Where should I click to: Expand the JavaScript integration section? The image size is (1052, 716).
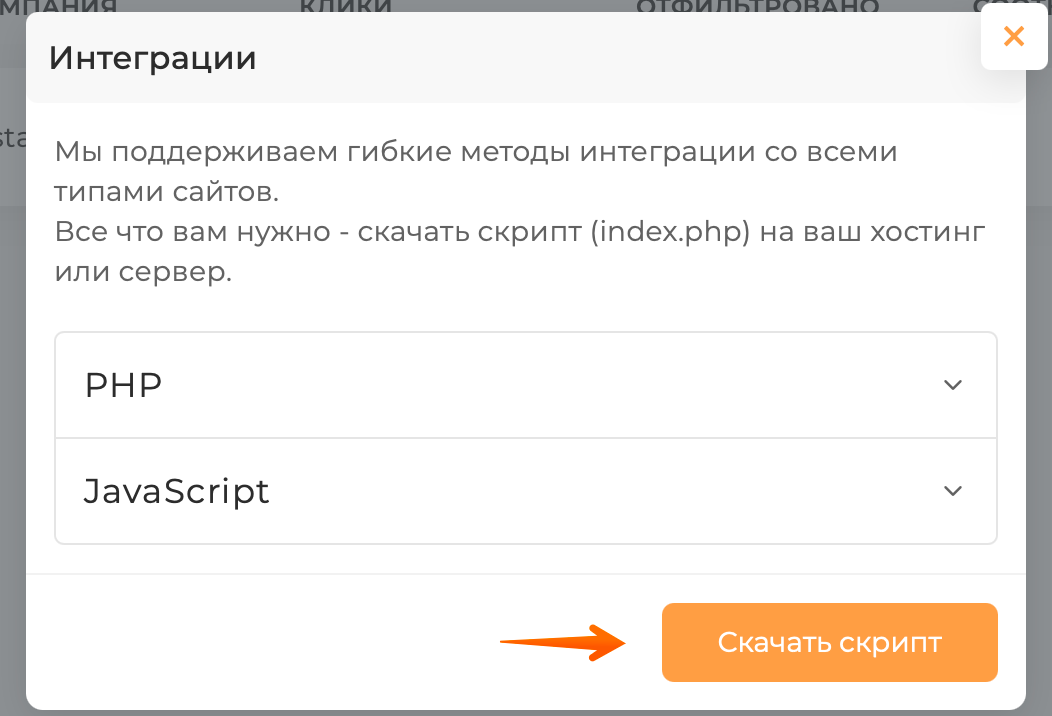[x=525, y=491]
